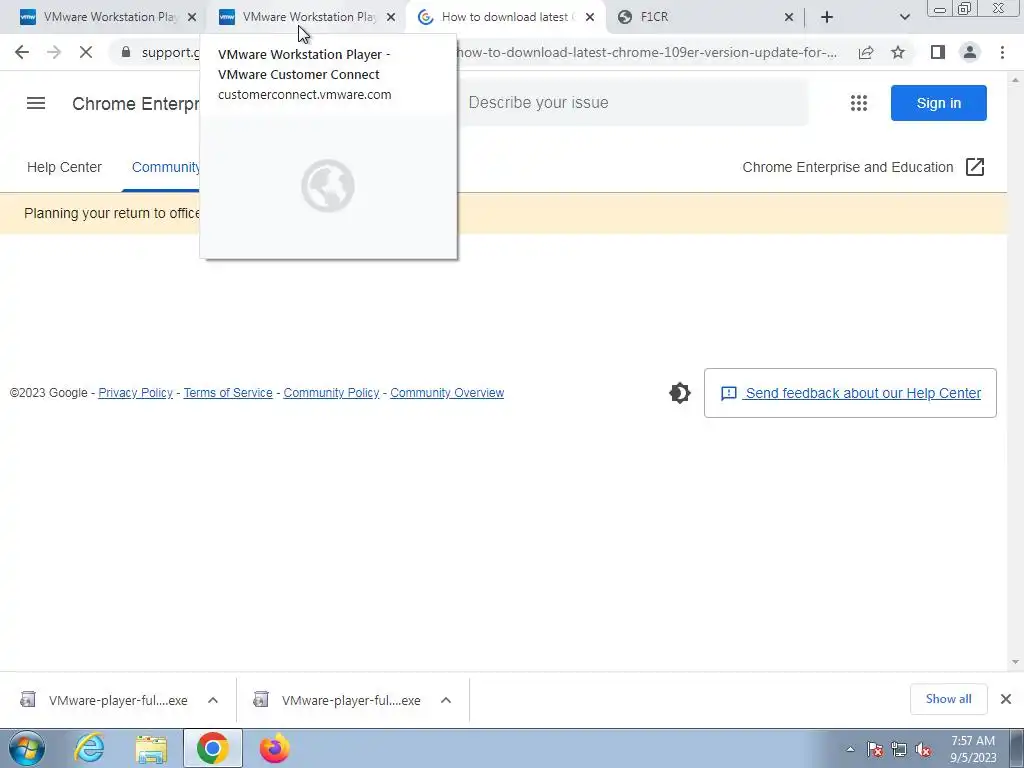Close the F1CR tab

[789, 17]
